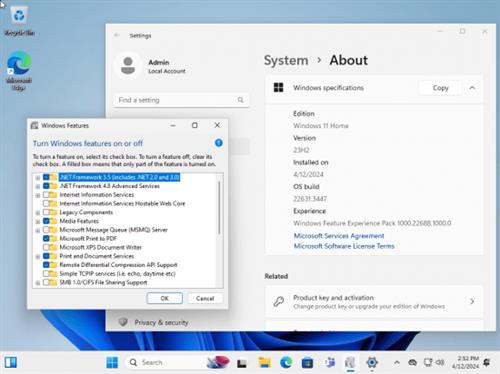Click the cloud sync icon in system tray

pyautogui.click(x=413, y=362)
